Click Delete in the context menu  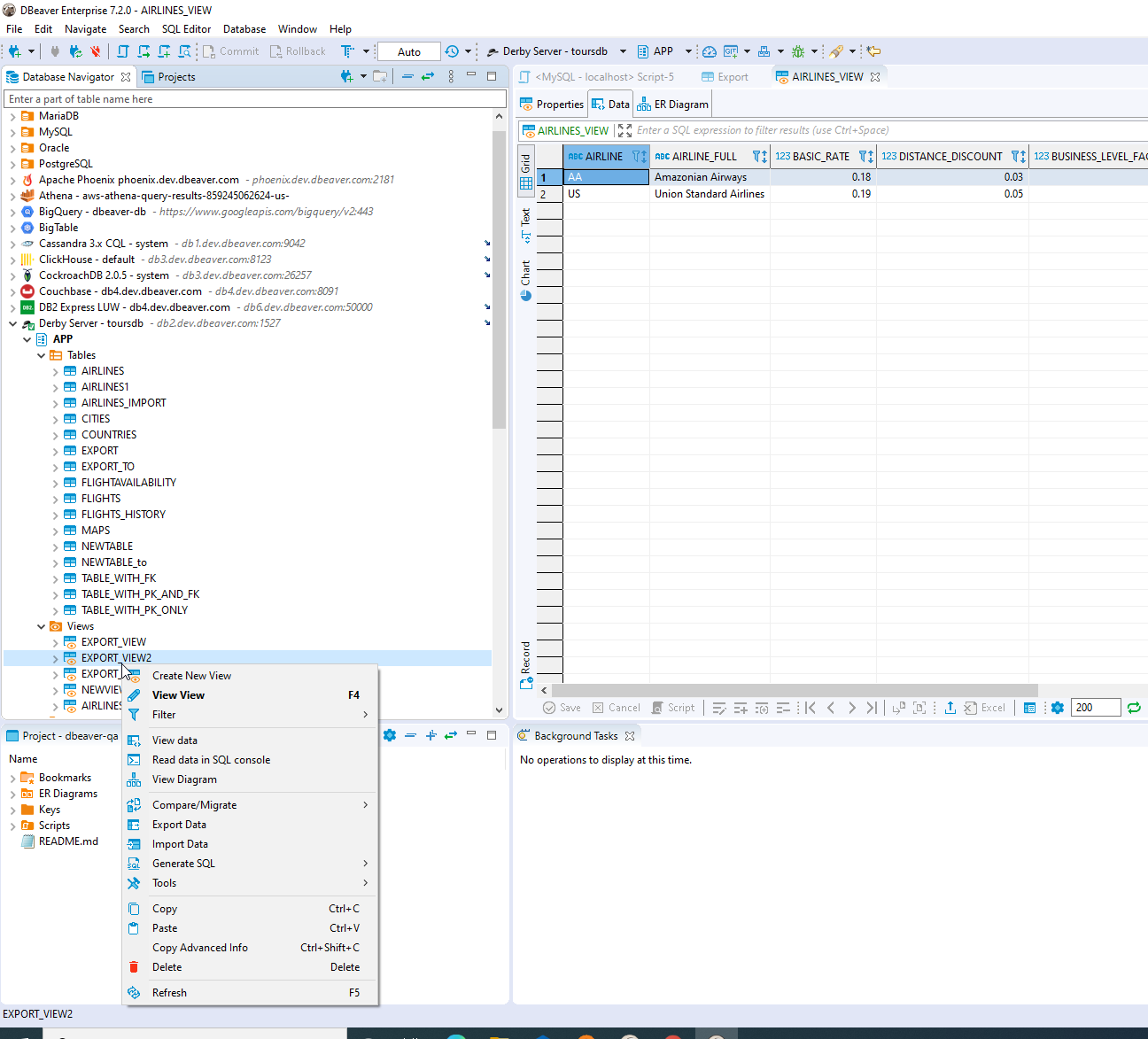click(x=250, y=967)
